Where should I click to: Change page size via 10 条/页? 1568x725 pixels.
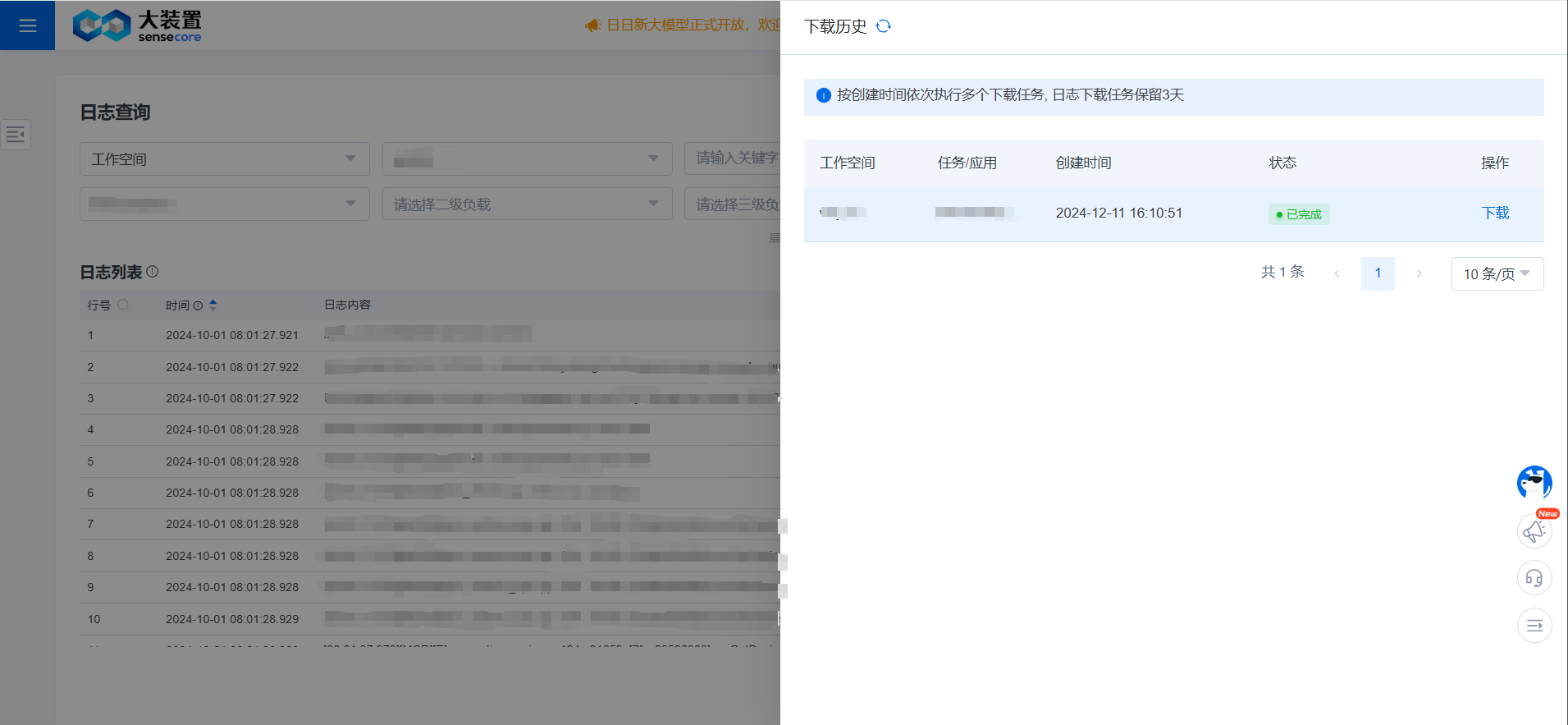[1497, 273]
